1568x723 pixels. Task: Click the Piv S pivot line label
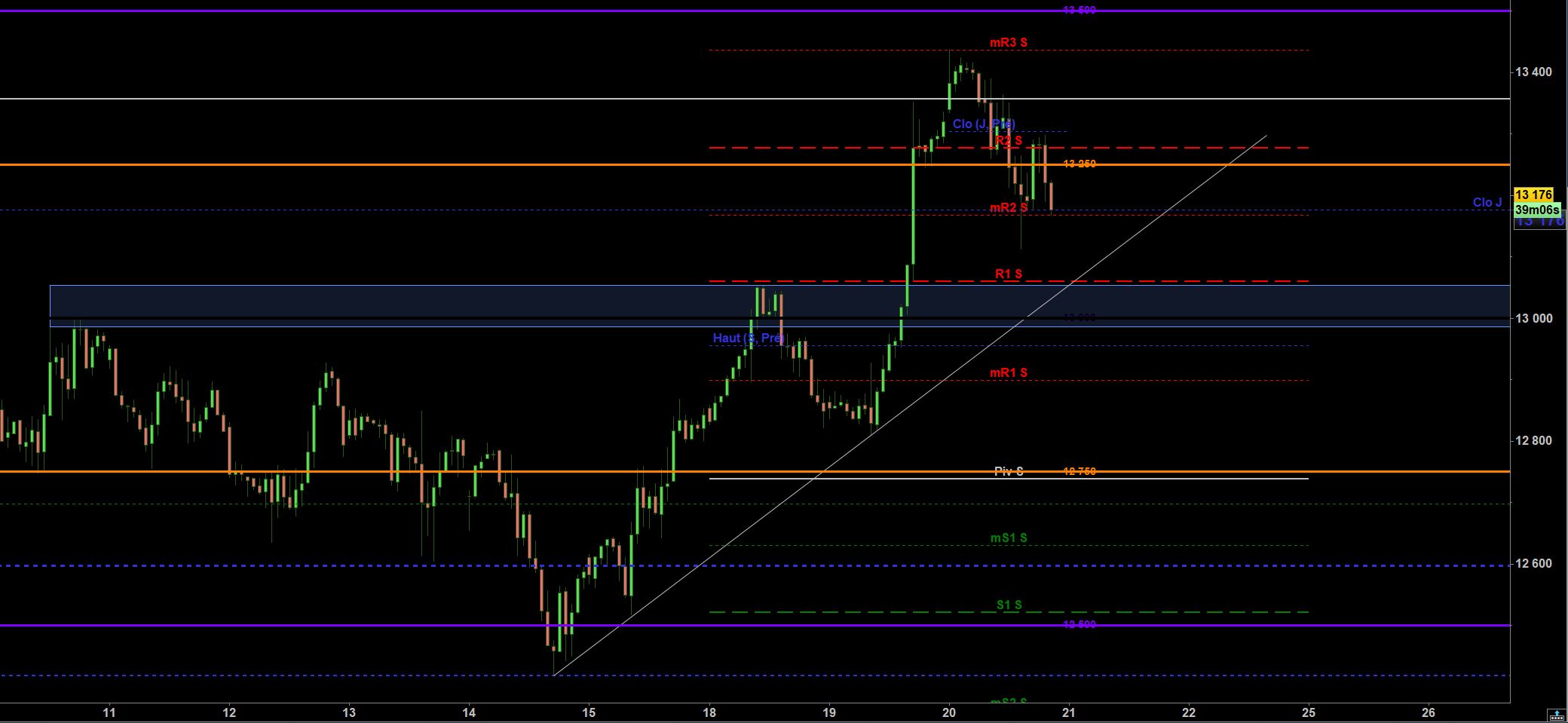click(1009, 471)
